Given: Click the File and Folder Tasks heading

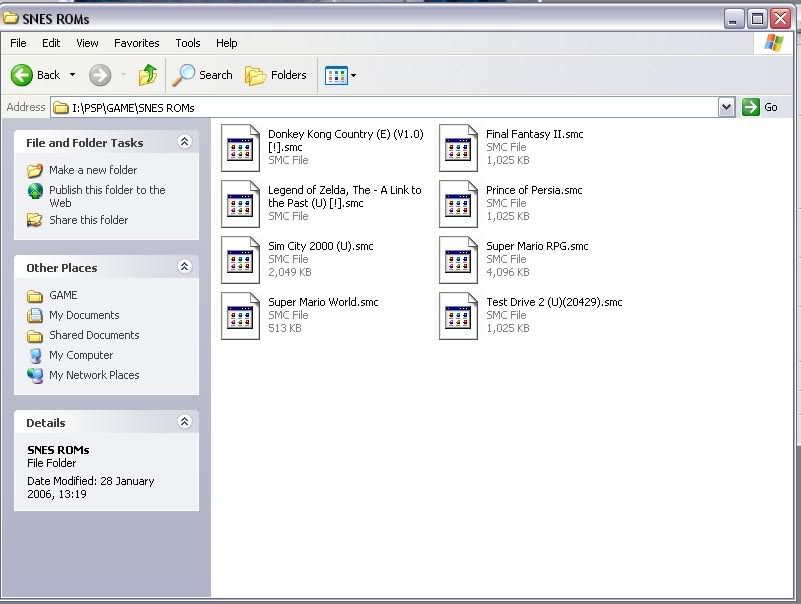Looking at the screenshot, I should 85,143.
